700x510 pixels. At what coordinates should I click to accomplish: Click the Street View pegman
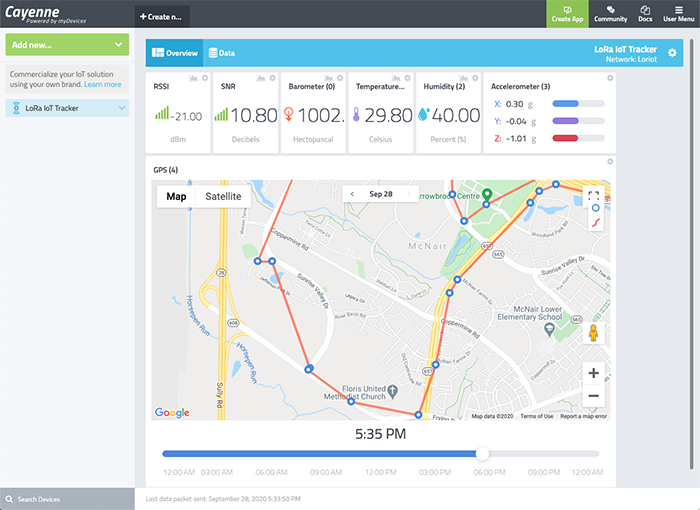point(593,333)
